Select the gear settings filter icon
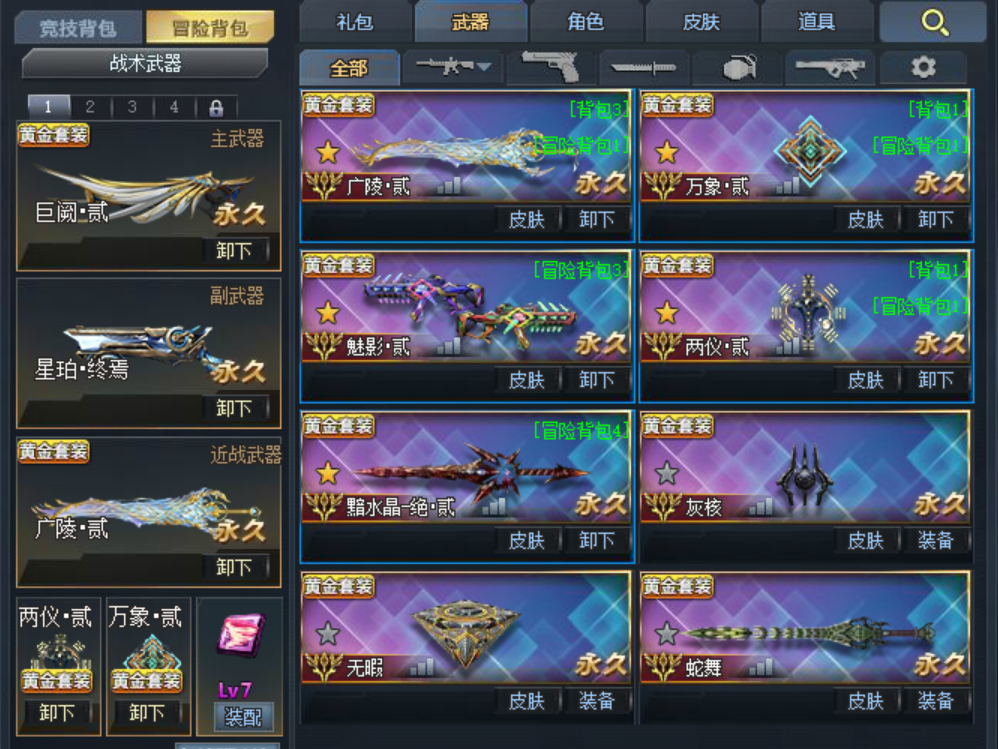The image size is (998, 749). (923, 67)
